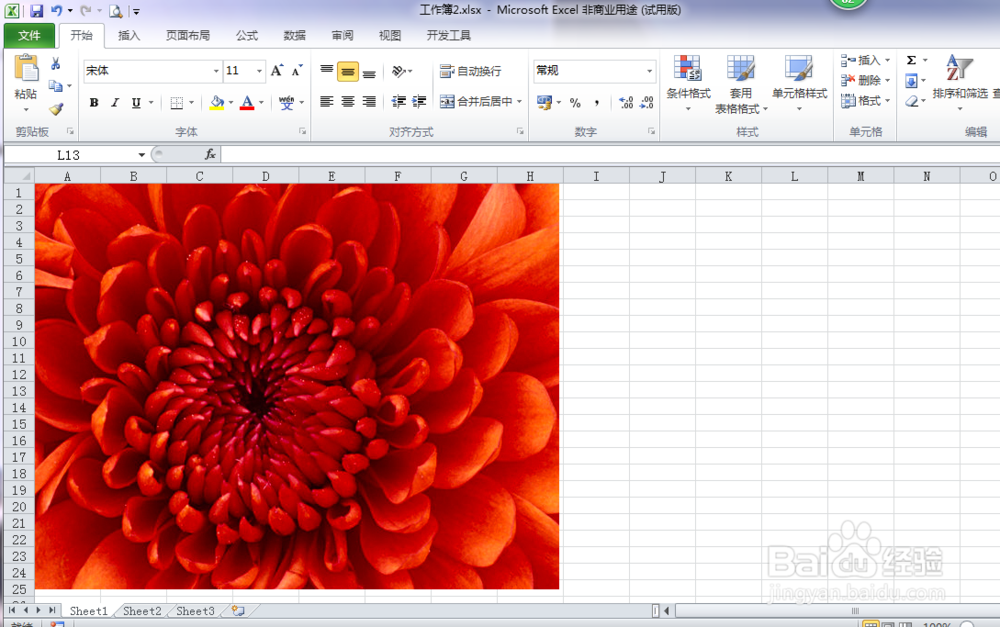1000x627 pixels.
Task: Select the red flower picture
Action: coord(297,387)
